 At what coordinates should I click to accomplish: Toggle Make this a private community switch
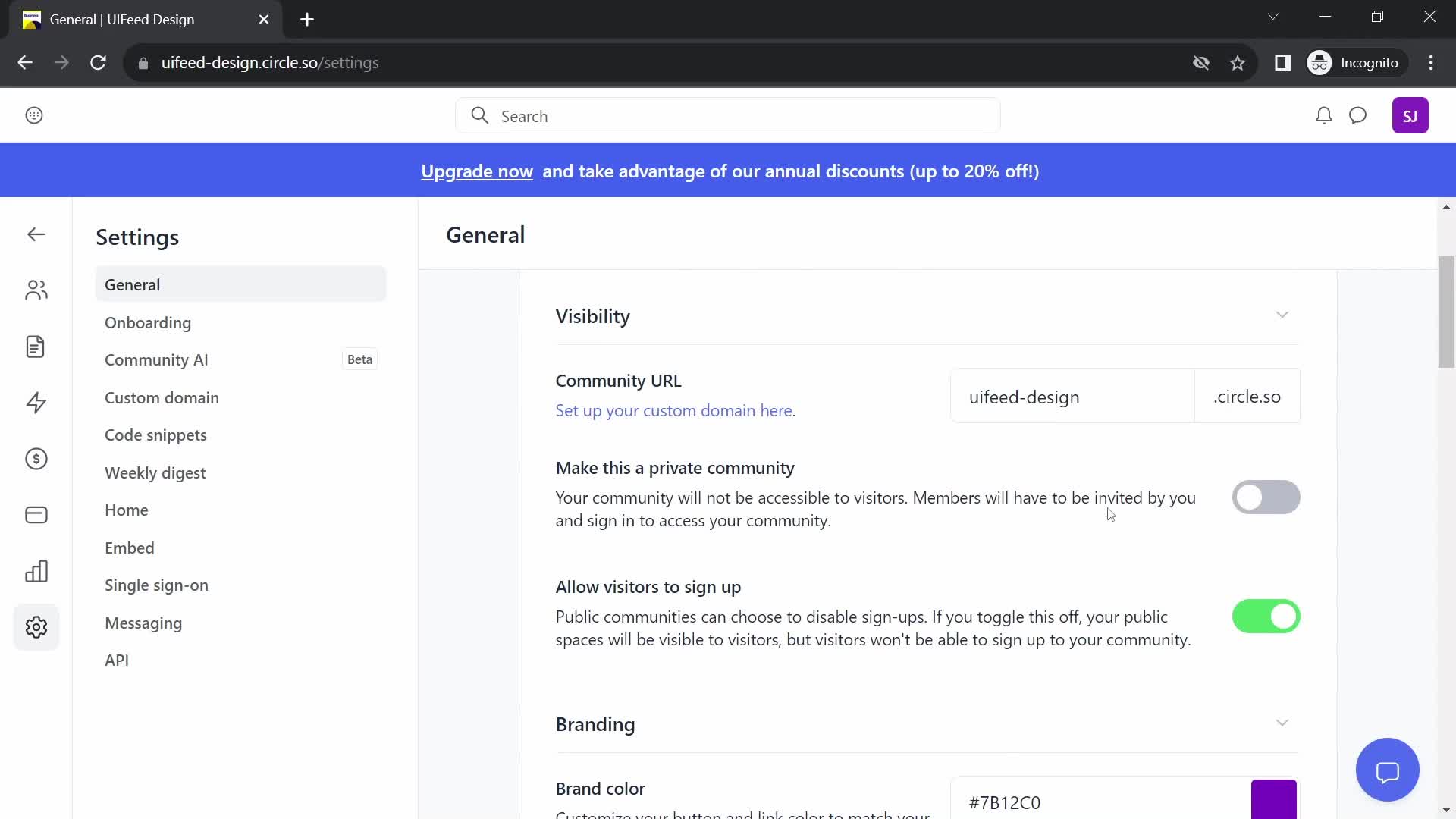click(x=1266, y=497)
